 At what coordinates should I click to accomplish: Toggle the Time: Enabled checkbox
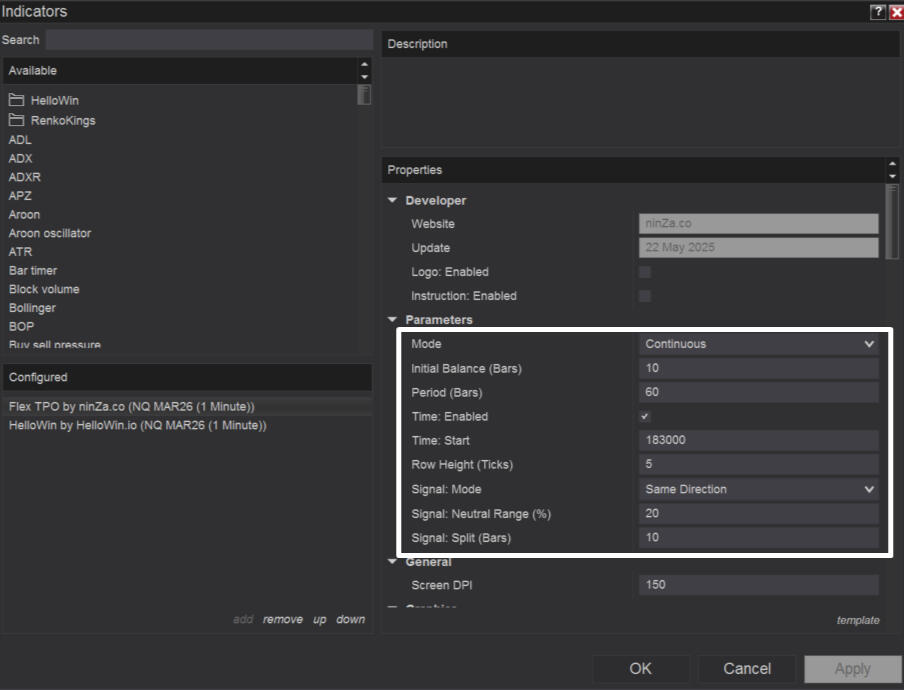click(x=645, y=417)
